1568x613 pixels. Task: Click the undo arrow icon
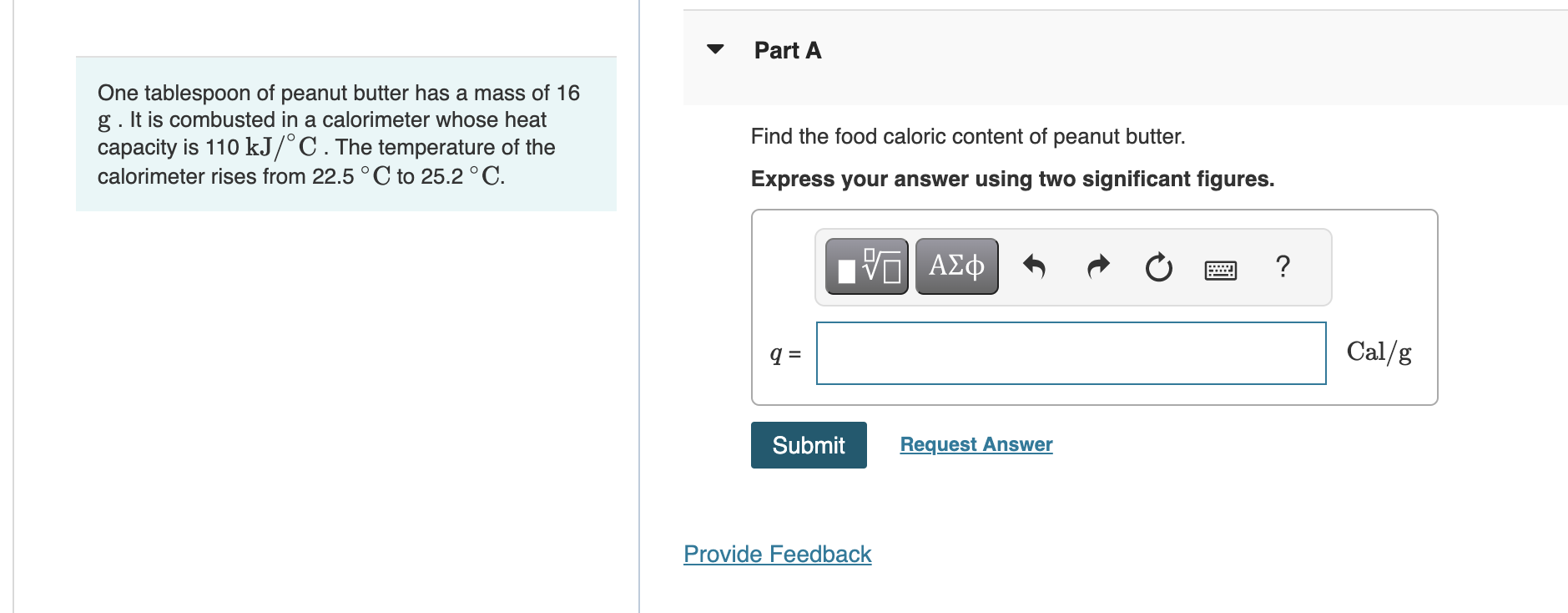point(1034,266)
